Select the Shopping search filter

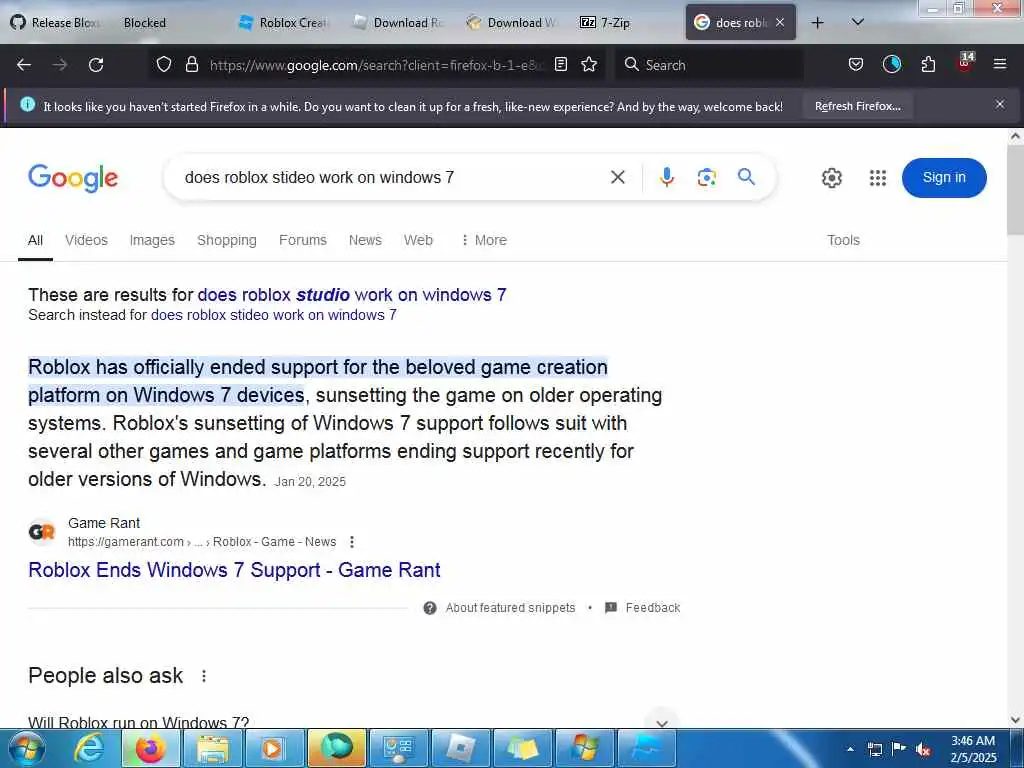pos(227,240)
